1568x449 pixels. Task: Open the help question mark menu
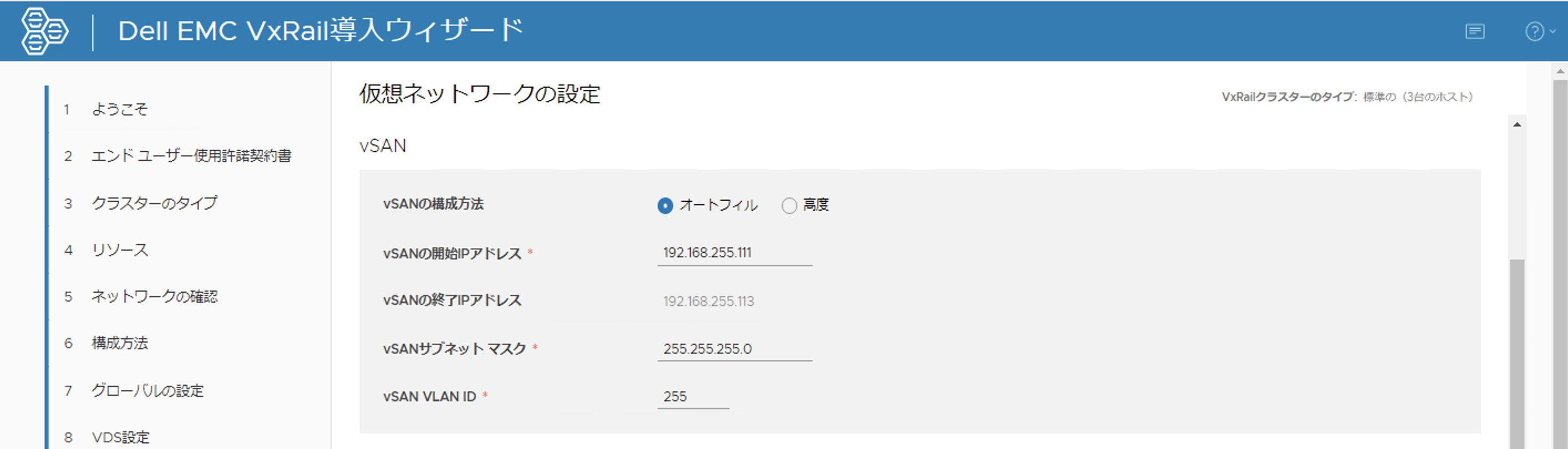coord(1539,31)
